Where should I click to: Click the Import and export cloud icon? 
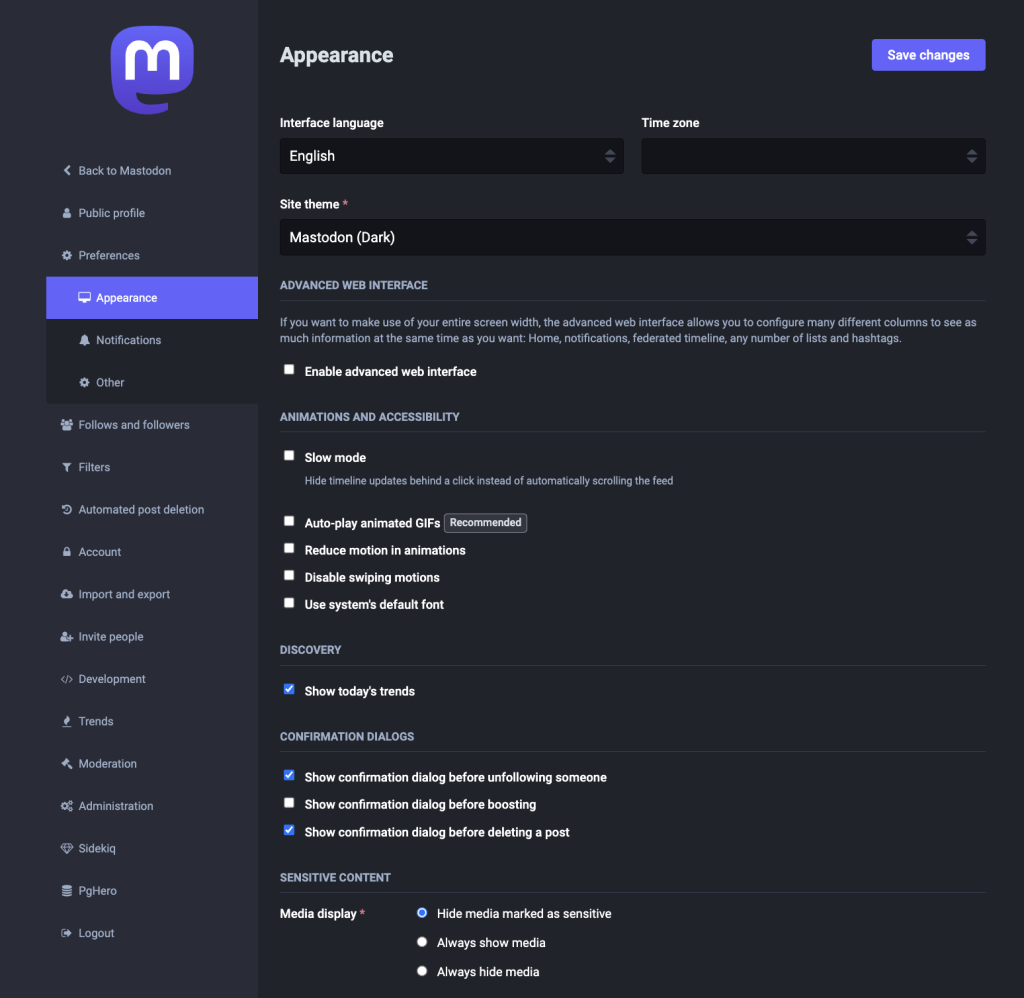point(65,594)
